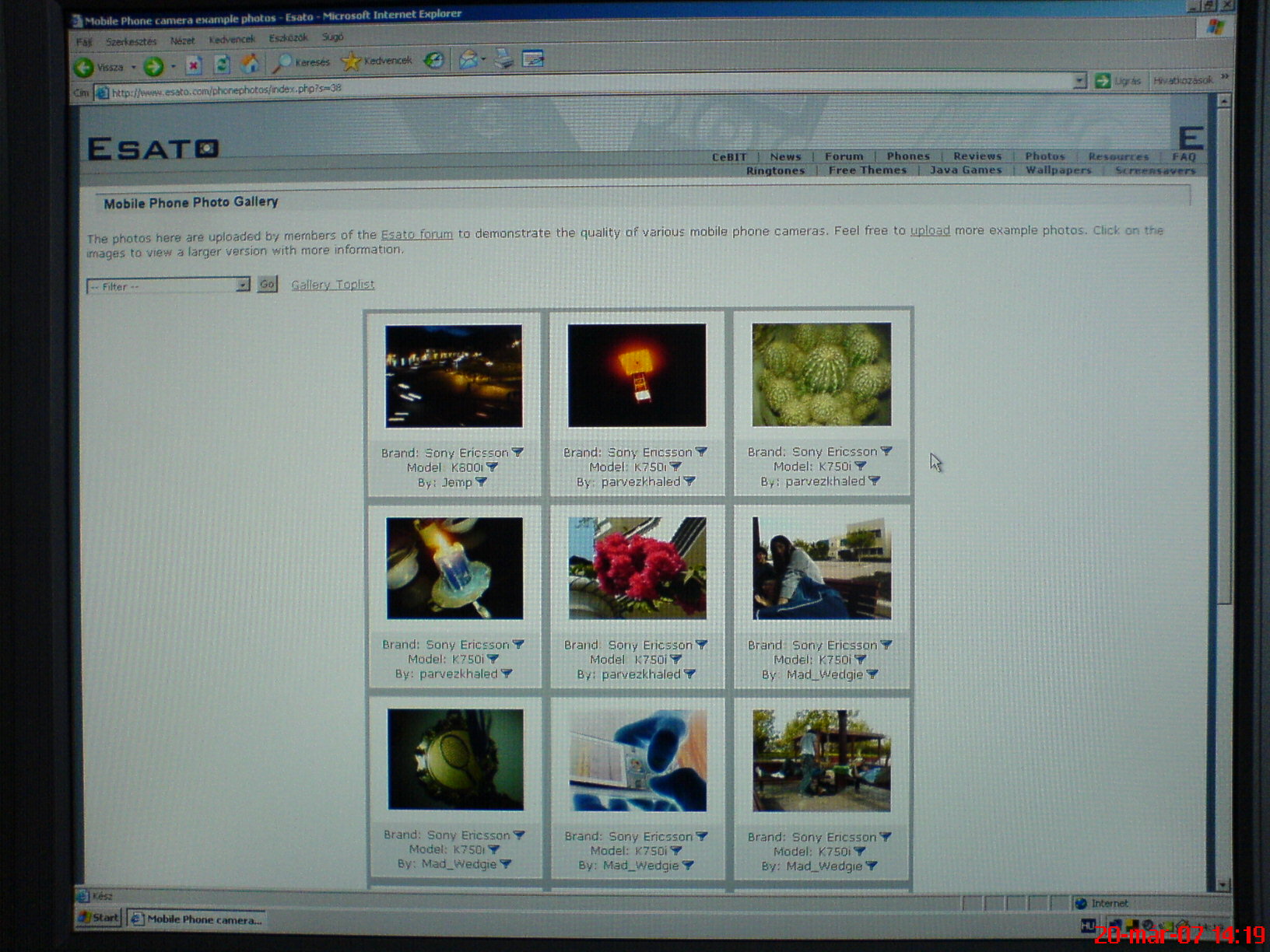Expand the Links toolbar chevron
Viewport: 1270px width, 952px height.
point(1225,77)
